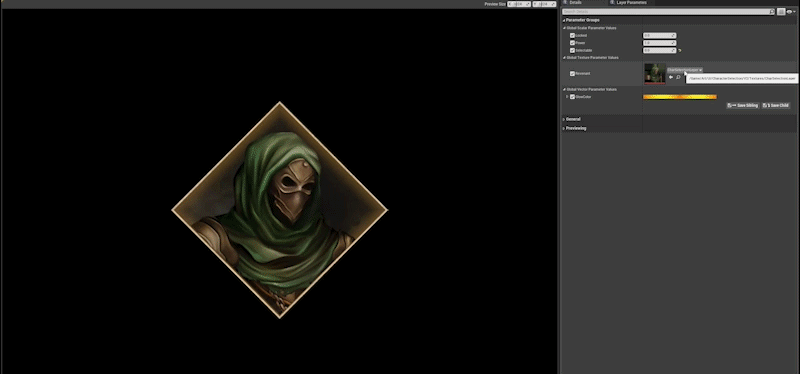This screenshot has width=800, height=374.
Task: Open the property matrix grid button
Action: click(781, 12)
